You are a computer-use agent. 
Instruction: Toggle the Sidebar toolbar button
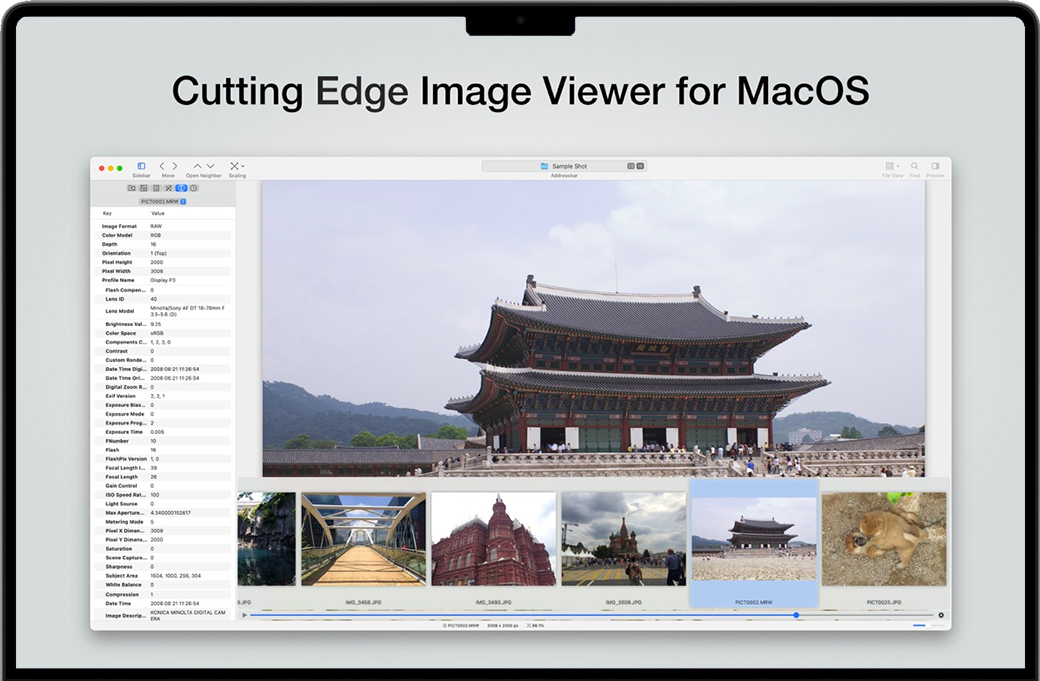pyautogui.click(x=141, y=166)
